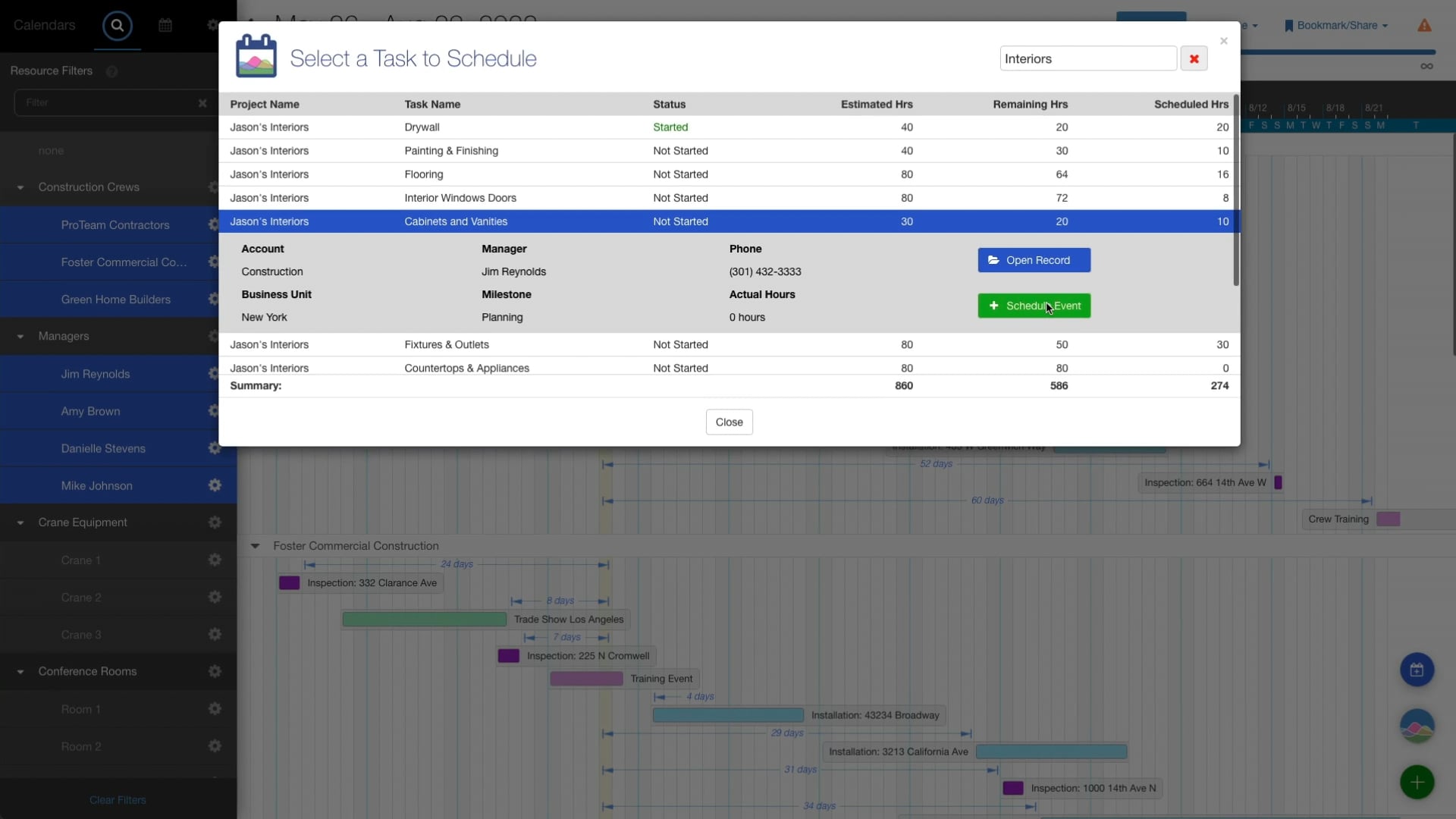Screen dimensions: 1456x819
Task: Open gear settings for Conference Rooms
Action: point(215,672)
